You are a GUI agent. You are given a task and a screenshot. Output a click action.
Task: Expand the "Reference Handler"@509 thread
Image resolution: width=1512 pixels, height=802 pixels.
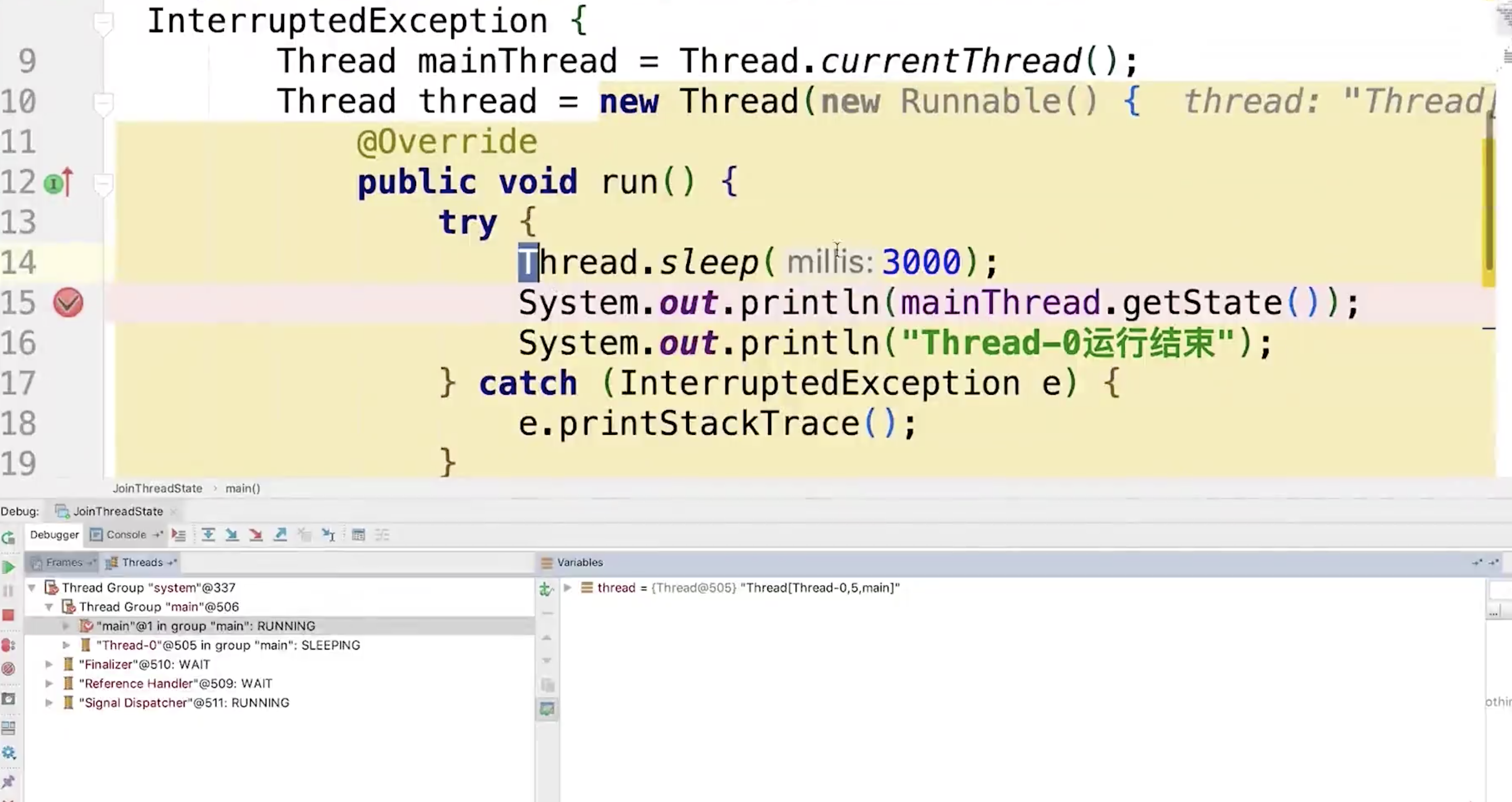(49, 683)
